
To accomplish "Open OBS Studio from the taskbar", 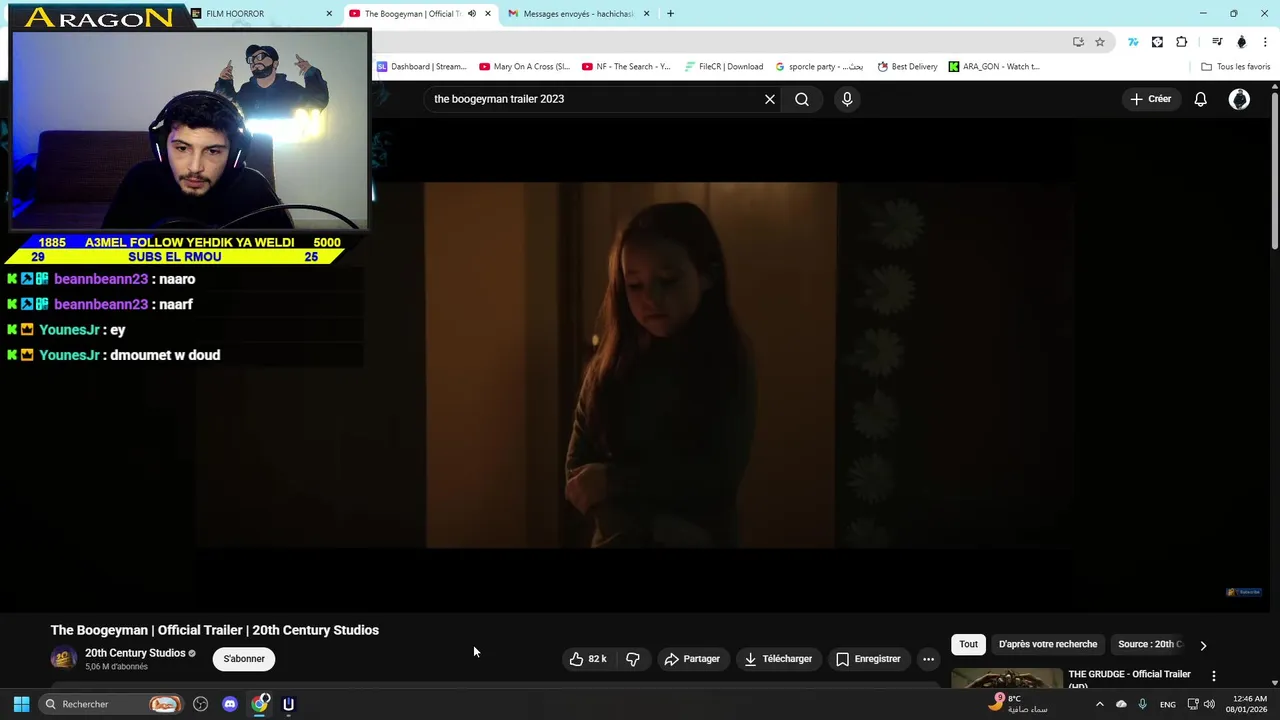I will click(x=200, y=704).
